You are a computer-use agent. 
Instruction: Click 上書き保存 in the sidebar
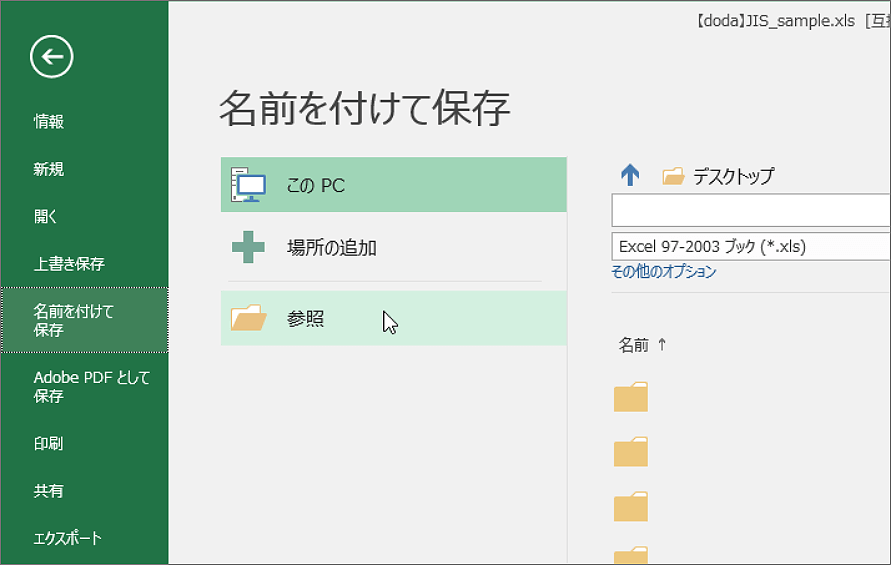[69, 263]
